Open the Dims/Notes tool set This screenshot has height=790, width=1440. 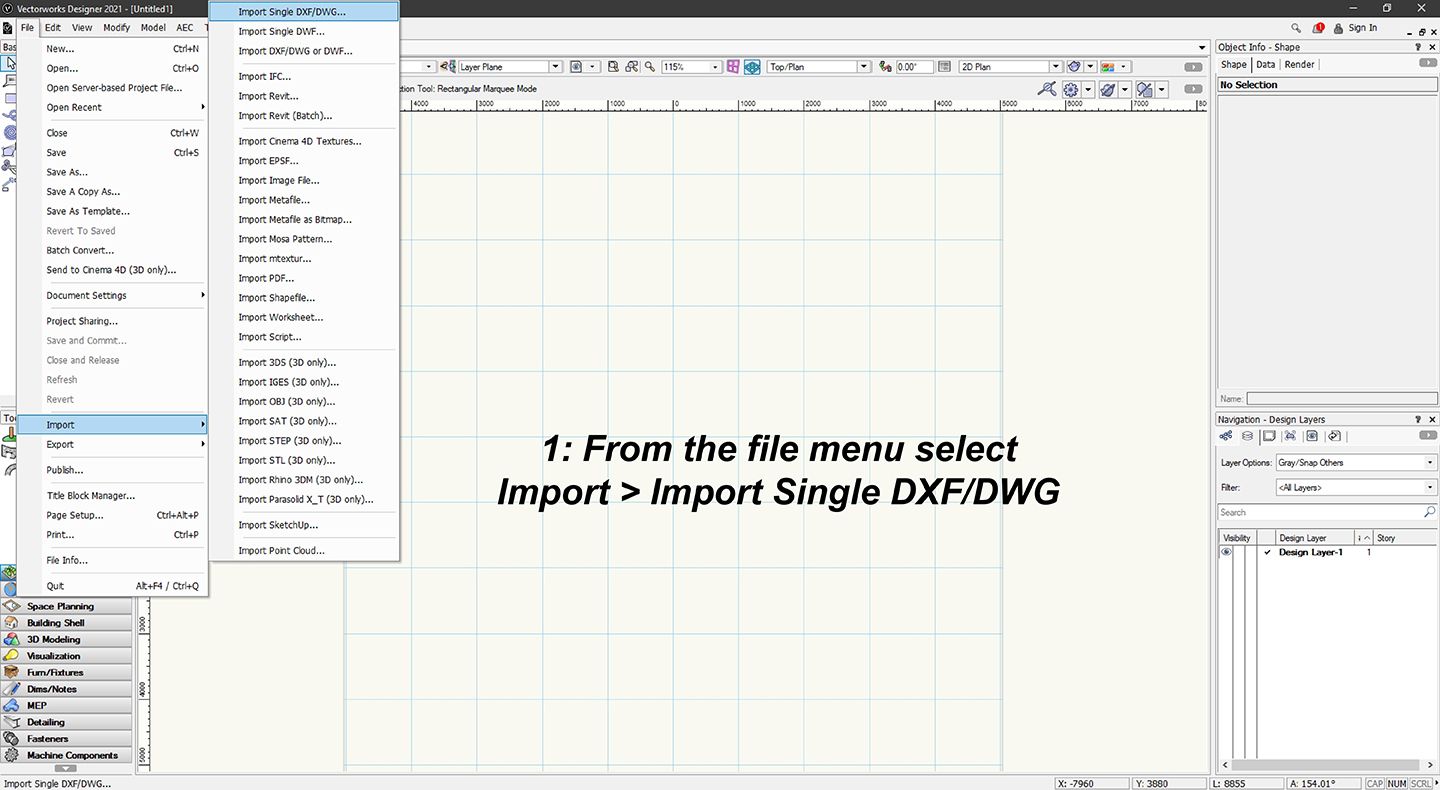(66, 689)
